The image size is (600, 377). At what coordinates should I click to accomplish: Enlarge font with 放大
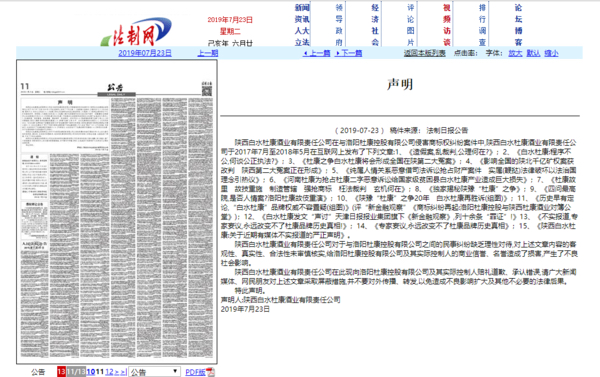[515, 53]
